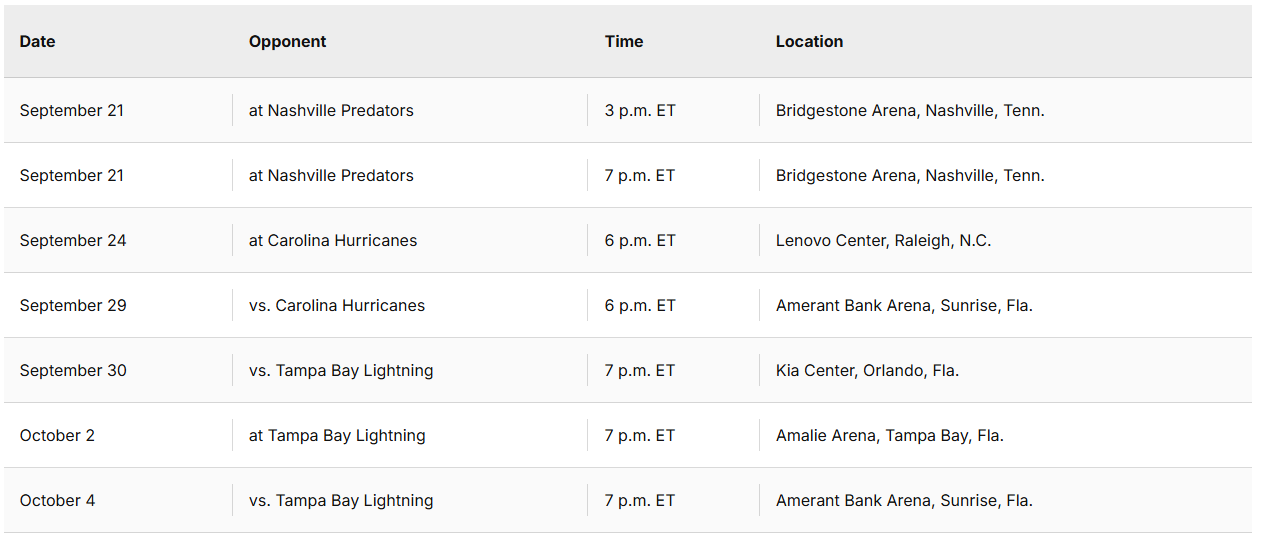
Task: Click the Amalie Arena, Tampa Bay location cell
Action: point(889,436)
